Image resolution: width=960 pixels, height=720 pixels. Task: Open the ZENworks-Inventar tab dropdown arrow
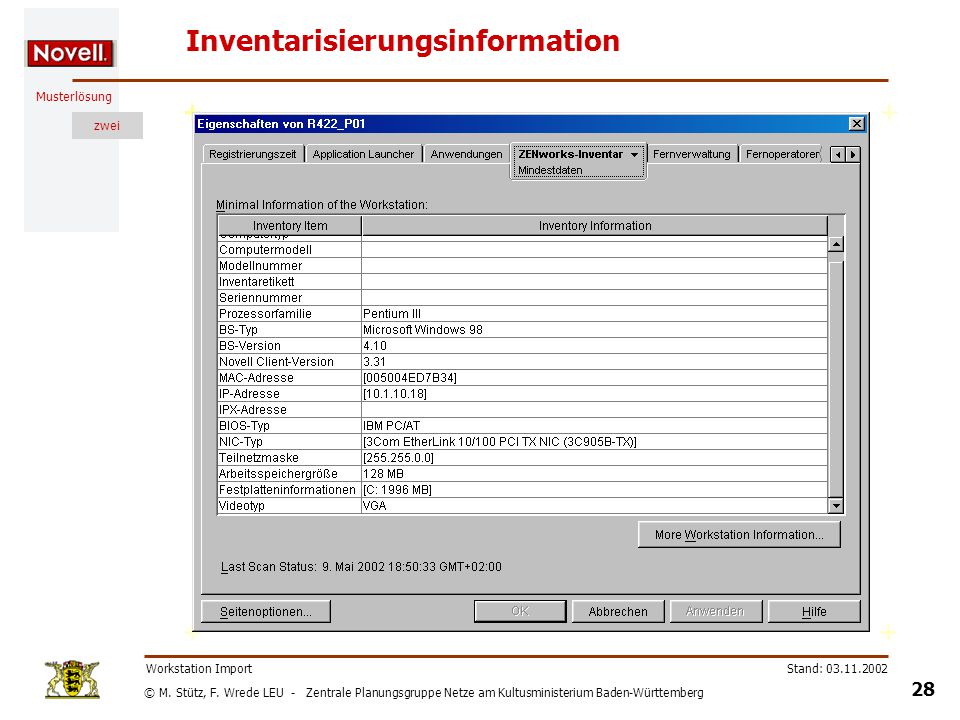click(635, 155)
